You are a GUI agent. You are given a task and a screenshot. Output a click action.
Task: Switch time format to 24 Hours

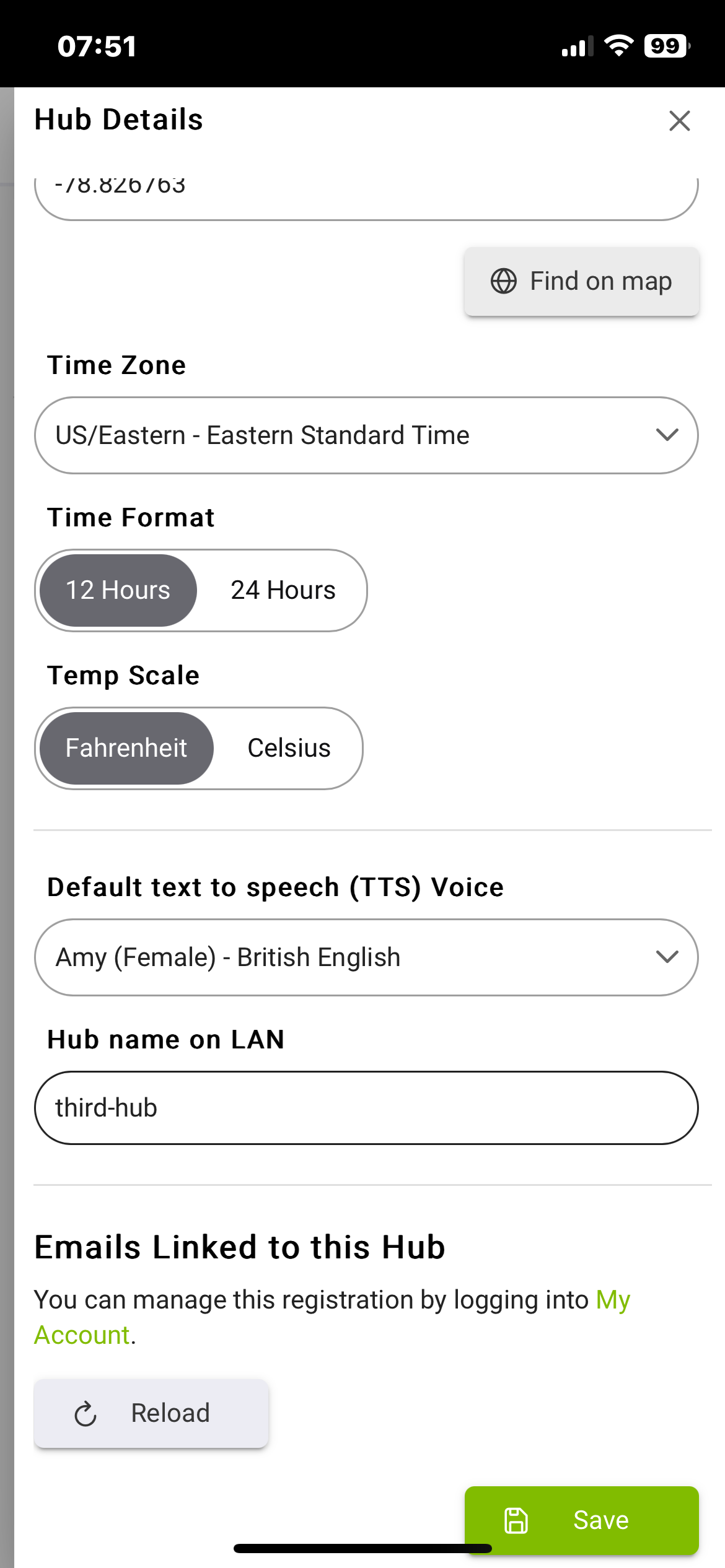(283, 590)
